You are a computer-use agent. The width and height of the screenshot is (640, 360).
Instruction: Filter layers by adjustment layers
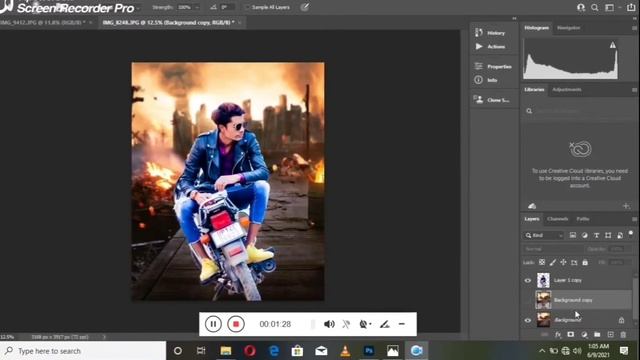pos(584,235)
